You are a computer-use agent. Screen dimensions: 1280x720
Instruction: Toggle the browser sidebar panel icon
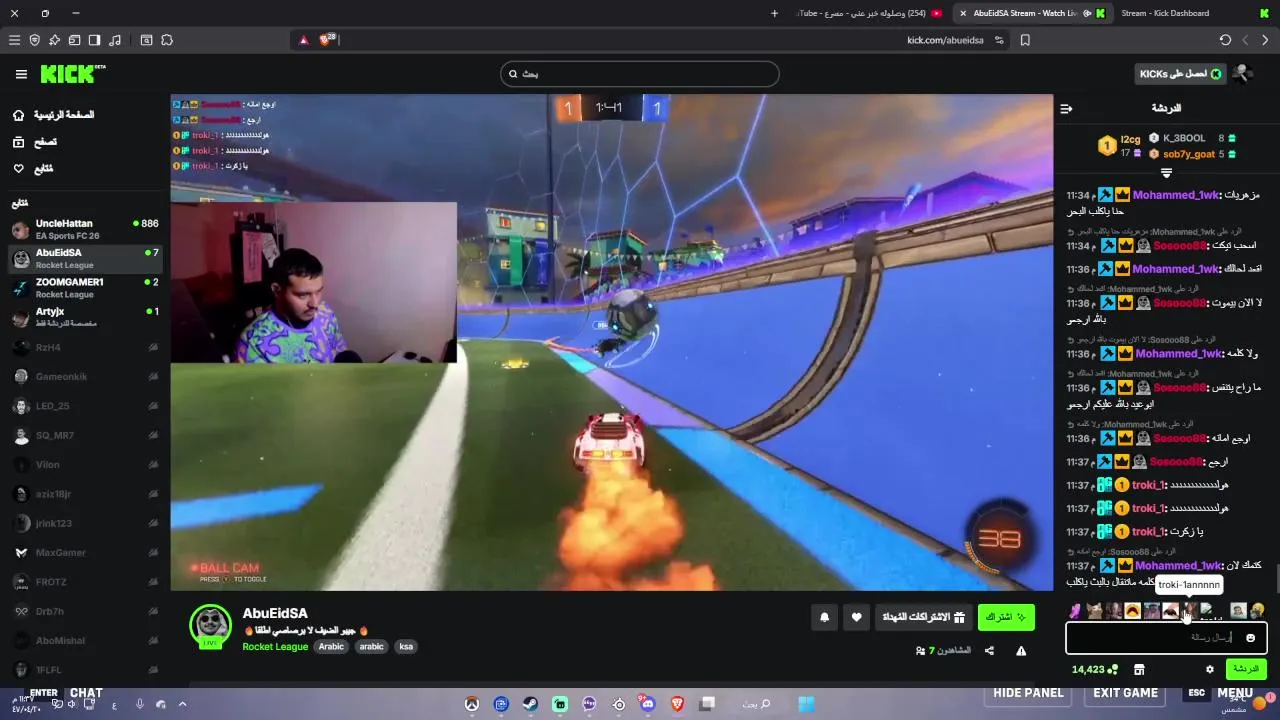[x=94, y=40]
